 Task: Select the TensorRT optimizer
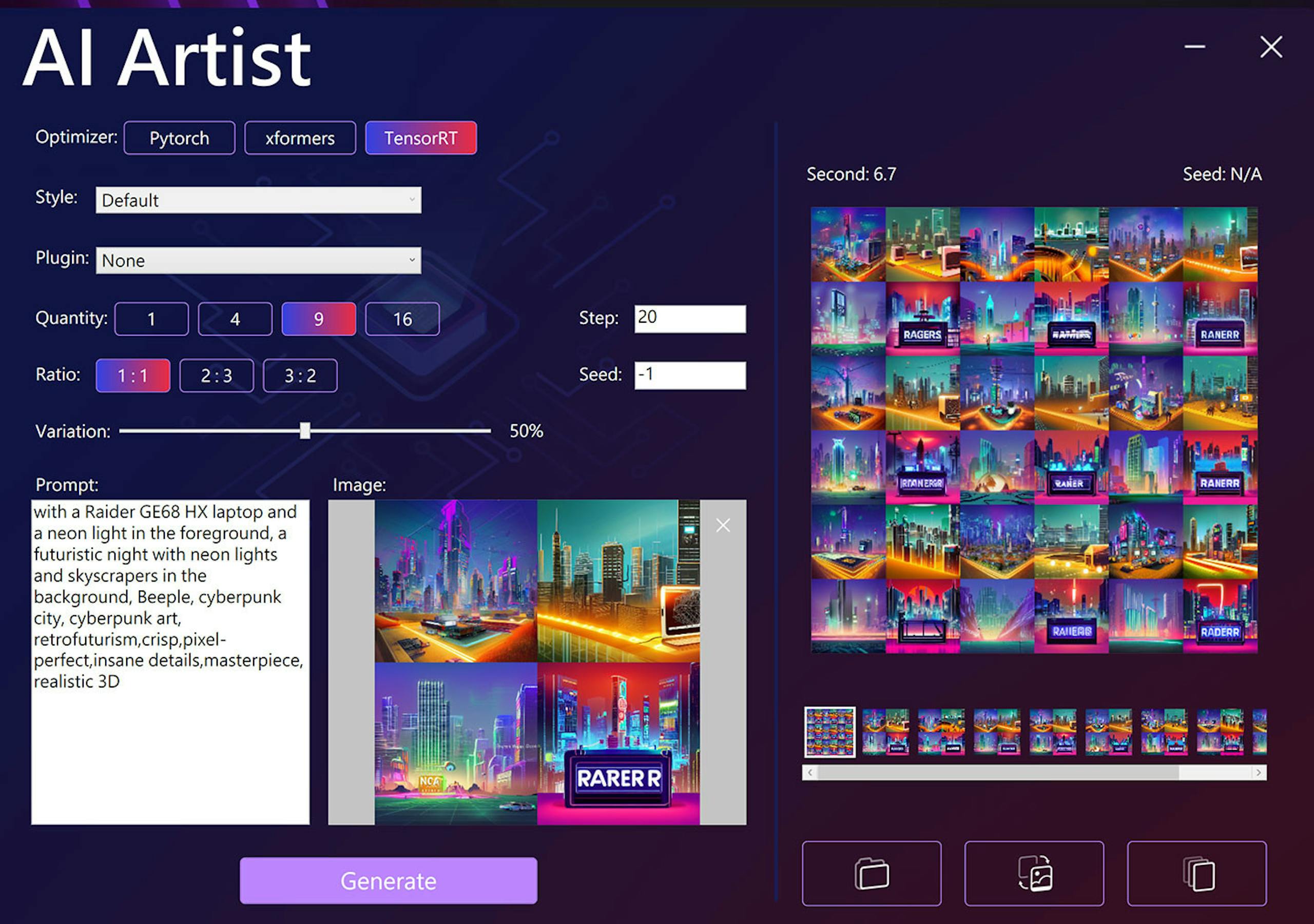click(421, 138)
